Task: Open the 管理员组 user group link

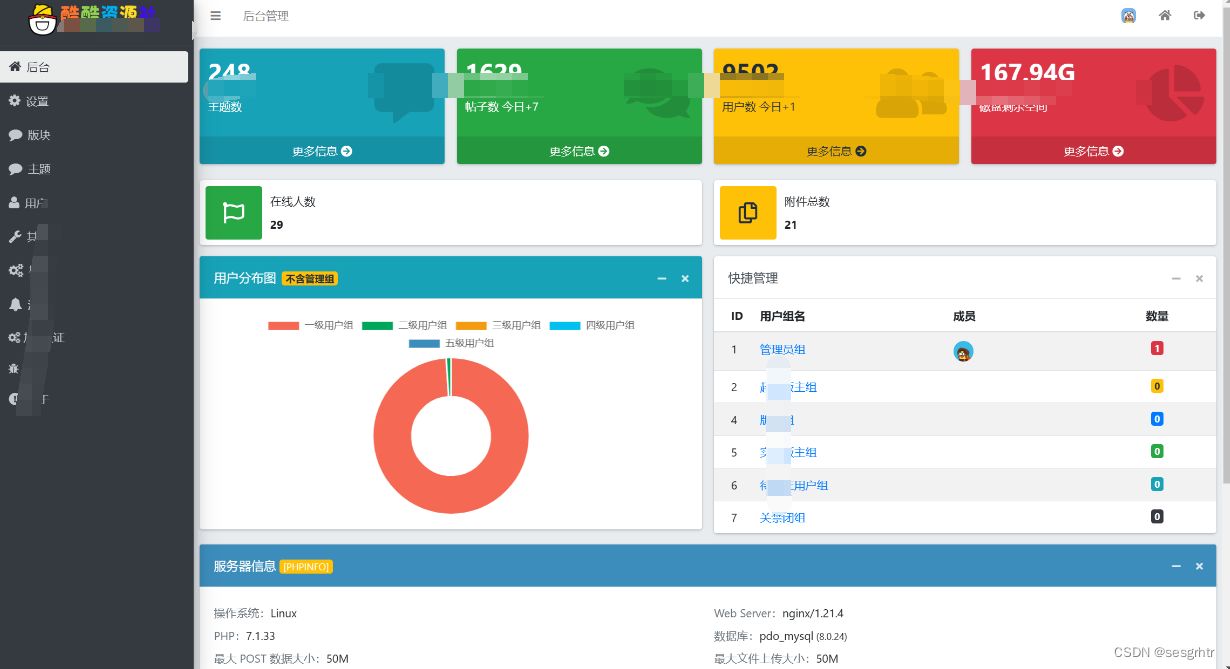Action: (x=782, y=350)
